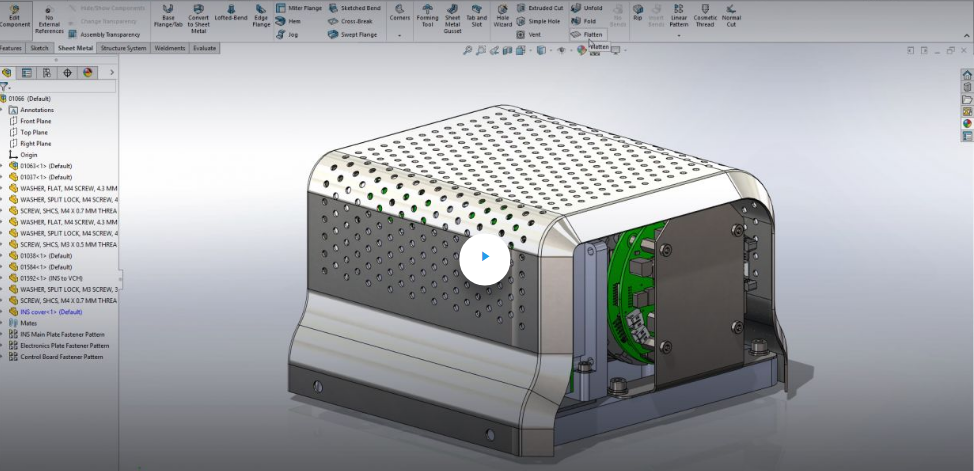The image size is (974, 471).
Task: Expand the Annotations tree node
Action: click(x=3, y=110)
